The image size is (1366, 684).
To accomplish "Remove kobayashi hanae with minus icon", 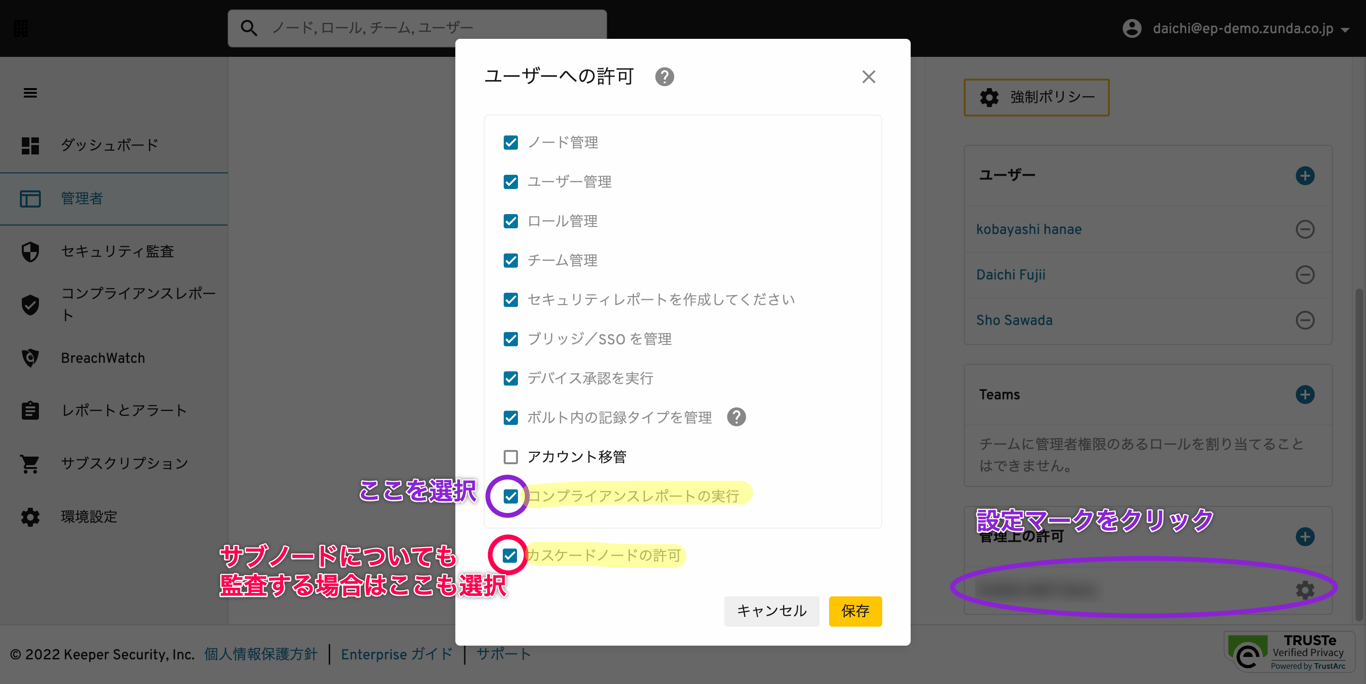I will (x=1305, y=230).
